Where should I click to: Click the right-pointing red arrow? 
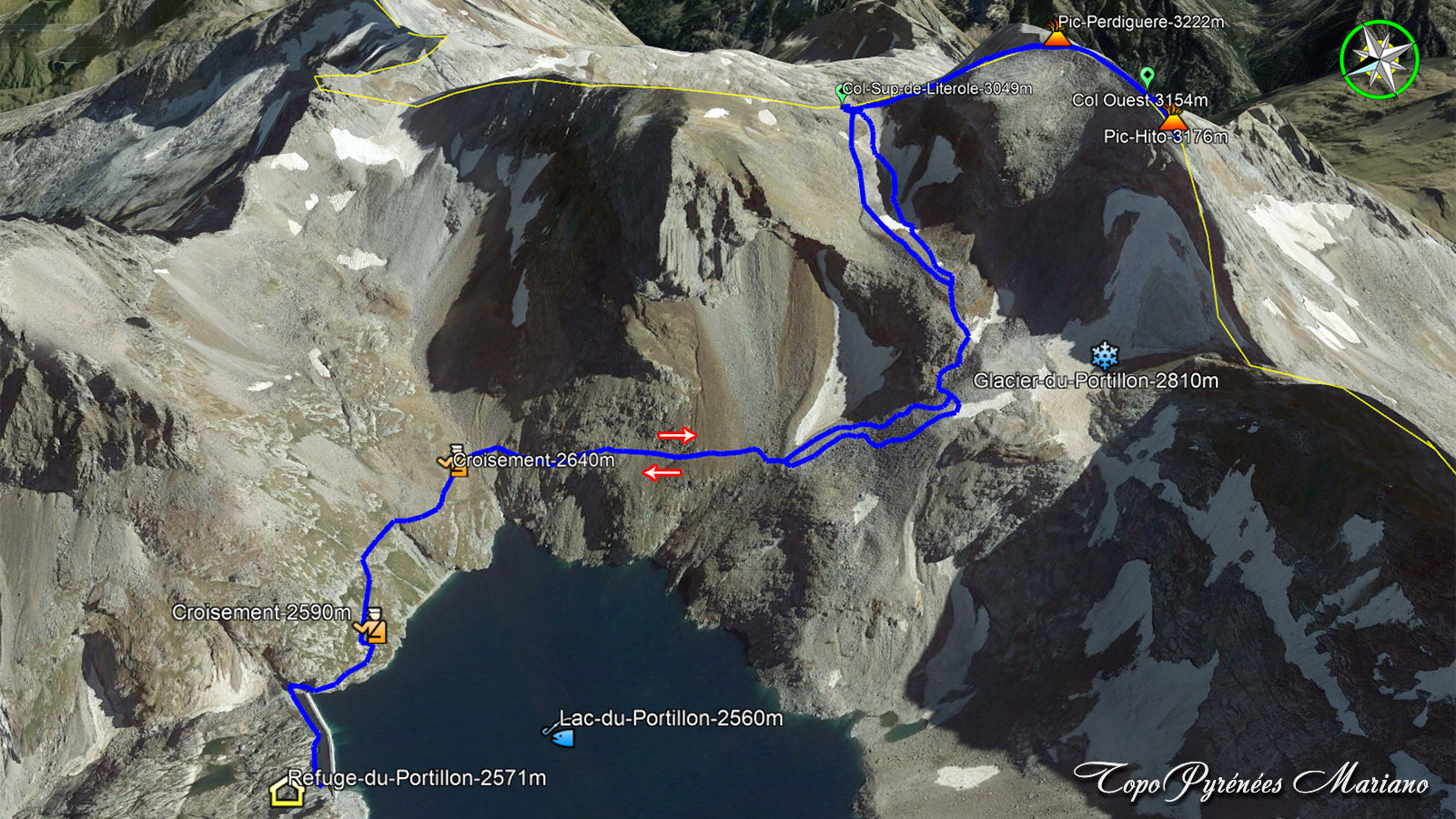(677, 435)
